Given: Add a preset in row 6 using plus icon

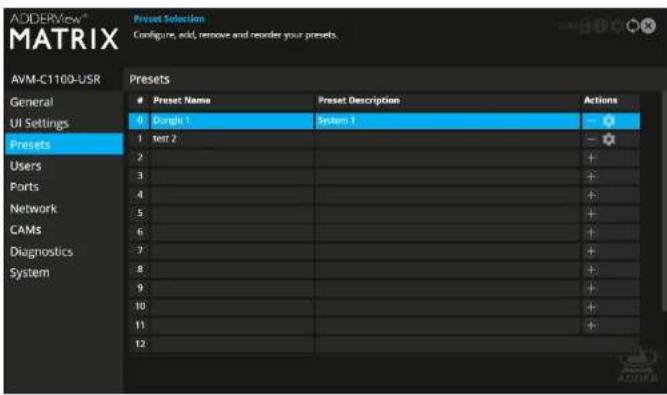Looking at the screenshot, I should (x=591, y=233).
